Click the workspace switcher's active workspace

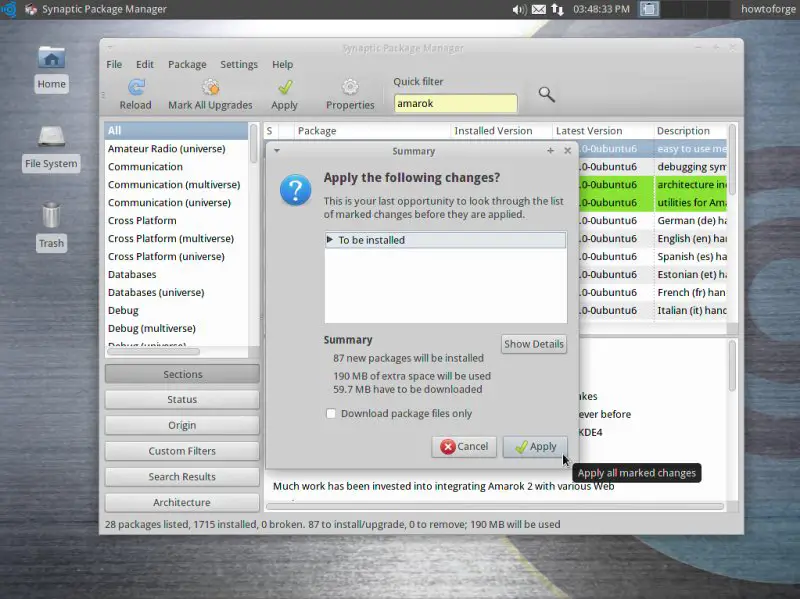point(649,9)
